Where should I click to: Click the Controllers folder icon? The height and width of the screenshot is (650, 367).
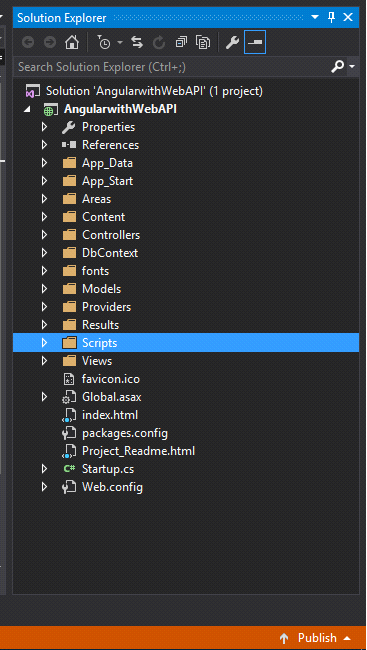69,235
